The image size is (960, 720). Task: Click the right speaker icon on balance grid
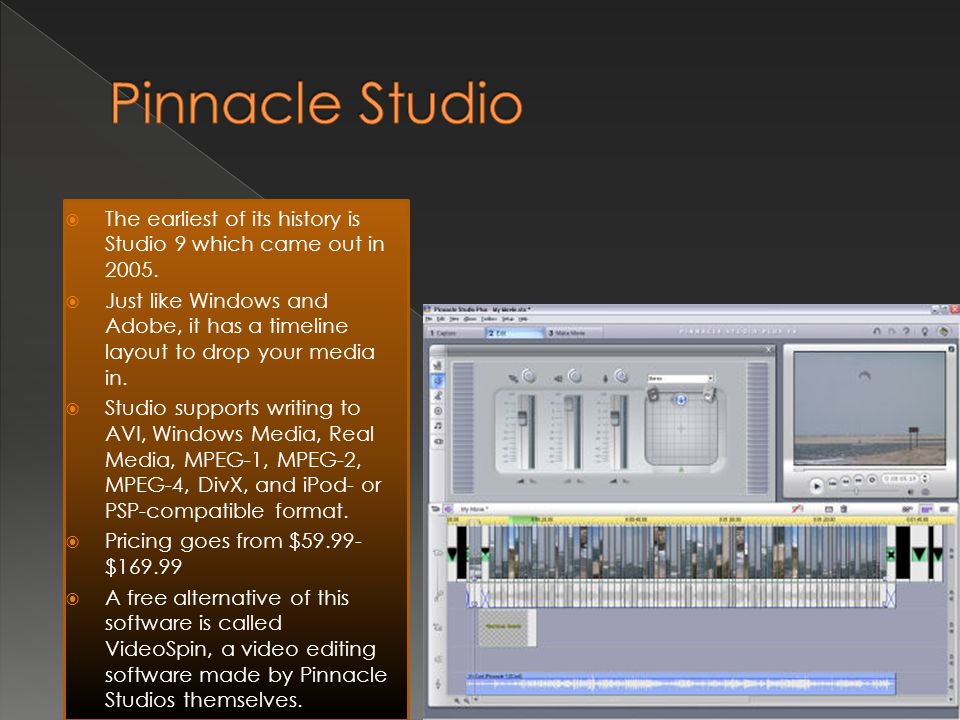(708, 395)
